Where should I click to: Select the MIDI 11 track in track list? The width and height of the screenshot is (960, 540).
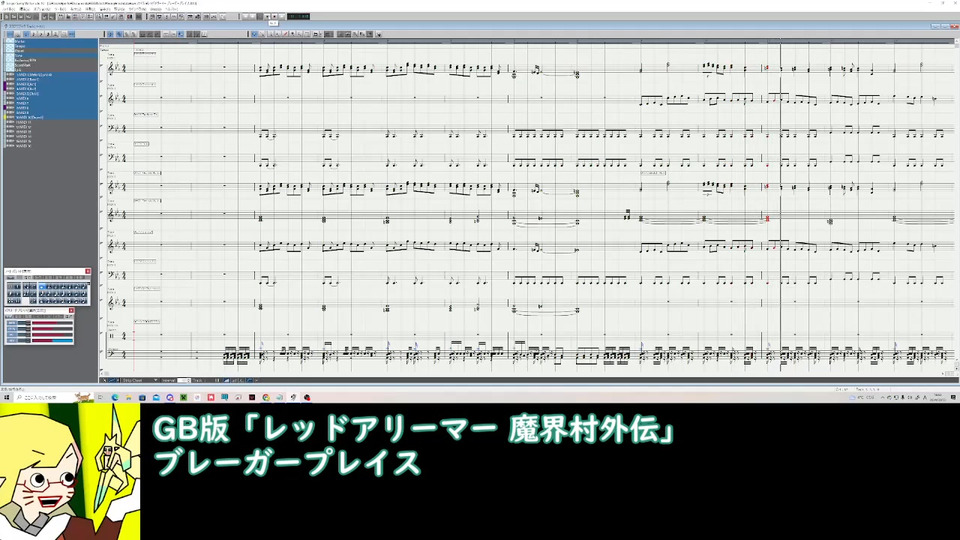point(51,122)
